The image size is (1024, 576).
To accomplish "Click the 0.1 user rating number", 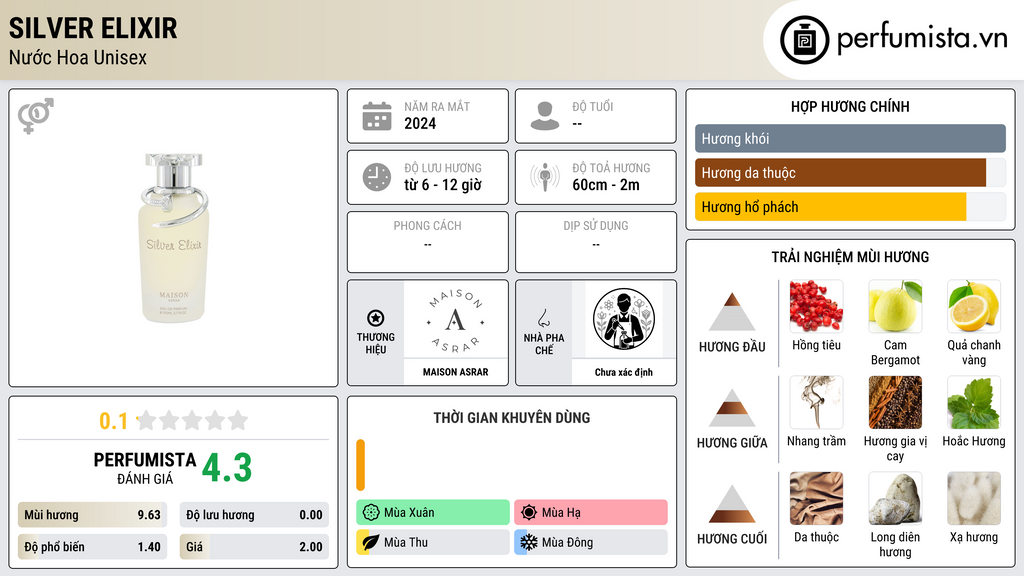I will coord(114,421).
